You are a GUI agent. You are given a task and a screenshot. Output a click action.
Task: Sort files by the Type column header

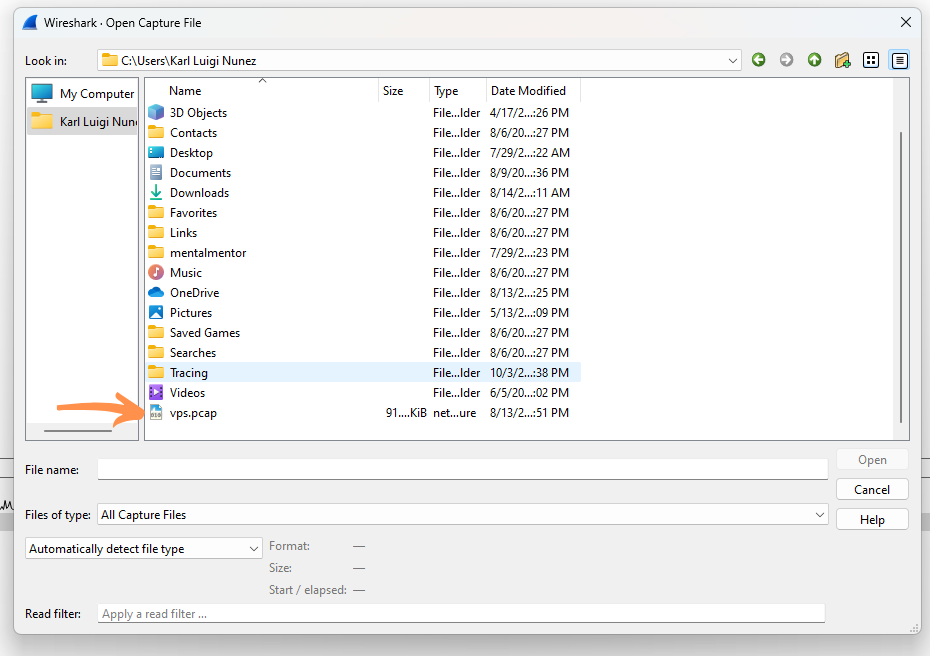(x=446, y=91)
